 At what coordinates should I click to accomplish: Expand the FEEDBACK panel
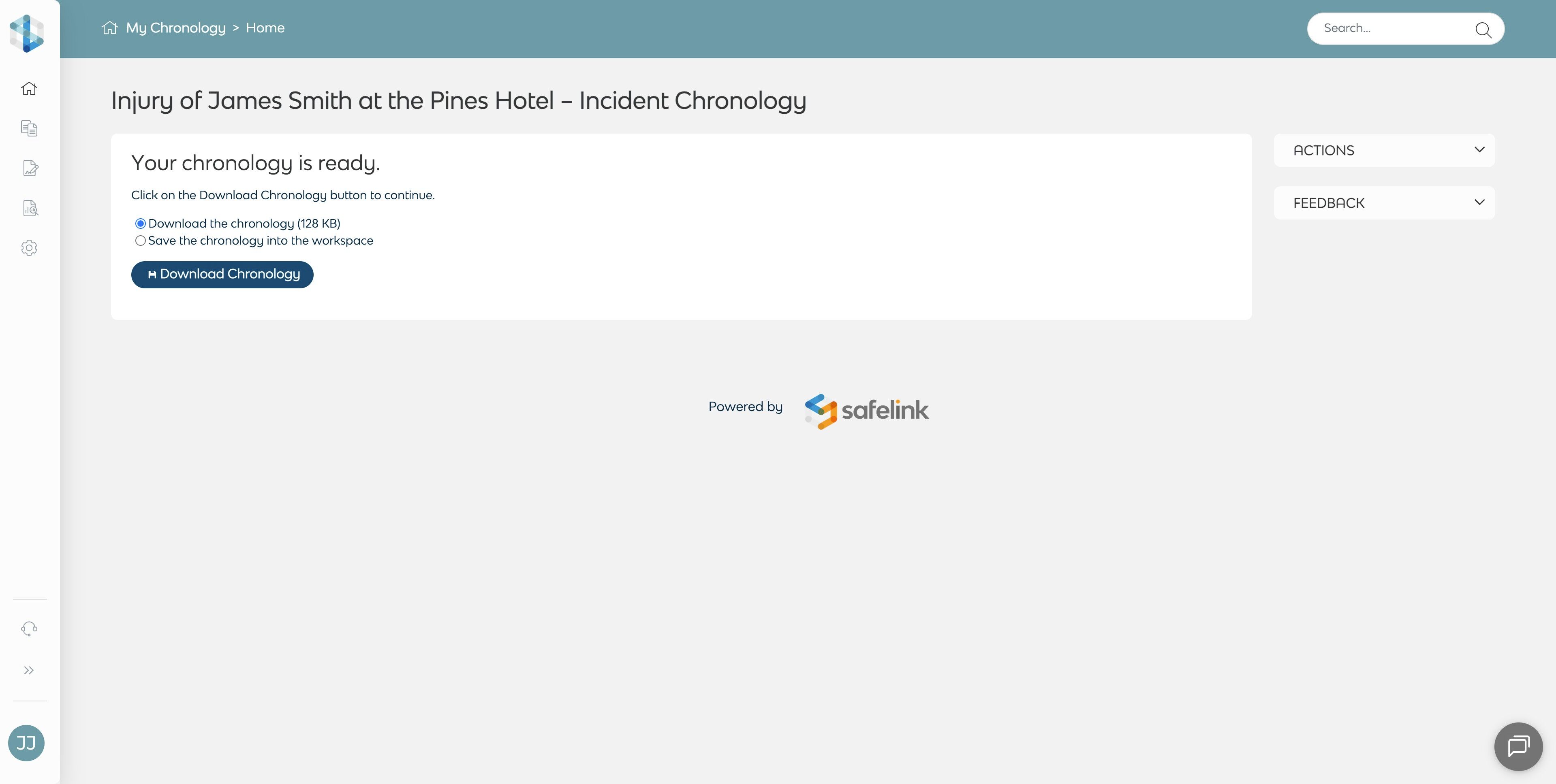point(1384,203)
